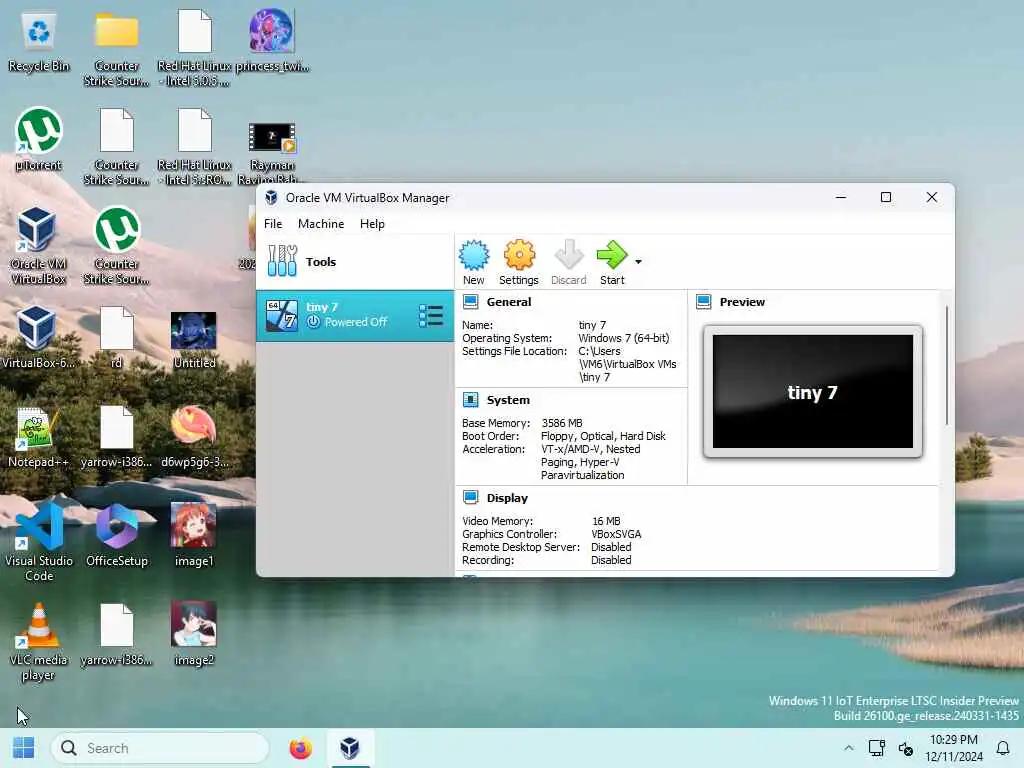Select the Recycle Bin desktop icon
The height and width of the screenshot is (768, 1024).
pos(39,42)
